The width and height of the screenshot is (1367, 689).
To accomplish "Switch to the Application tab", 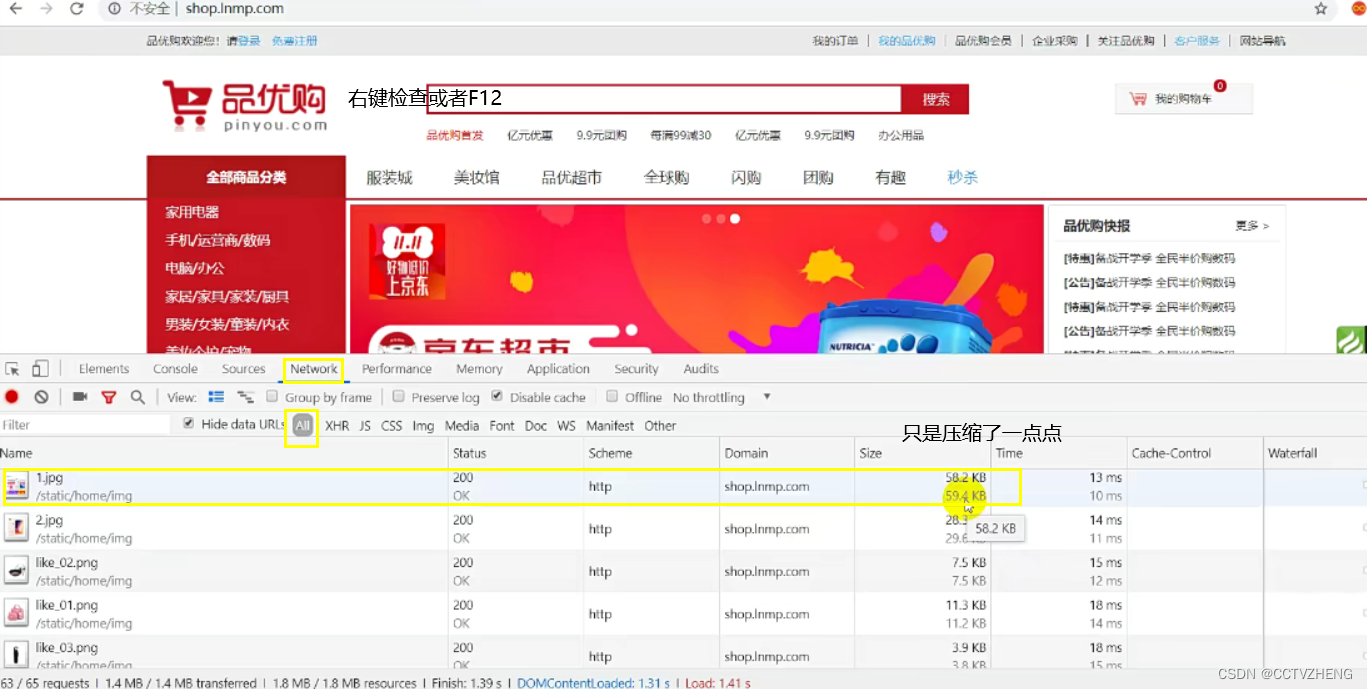I will pos(558,369).
